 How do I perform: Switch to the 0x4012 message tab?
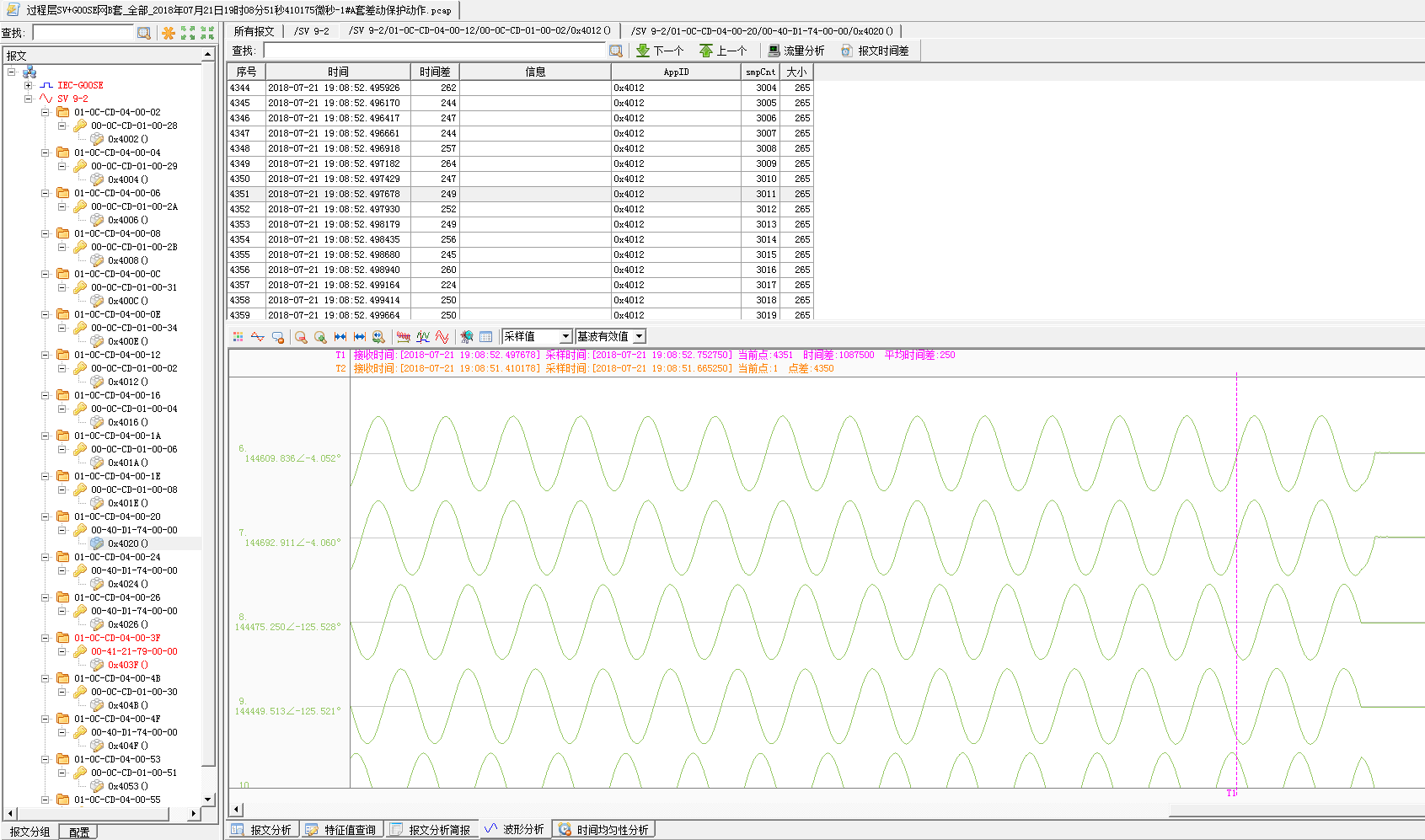click(x=479, y=31)
